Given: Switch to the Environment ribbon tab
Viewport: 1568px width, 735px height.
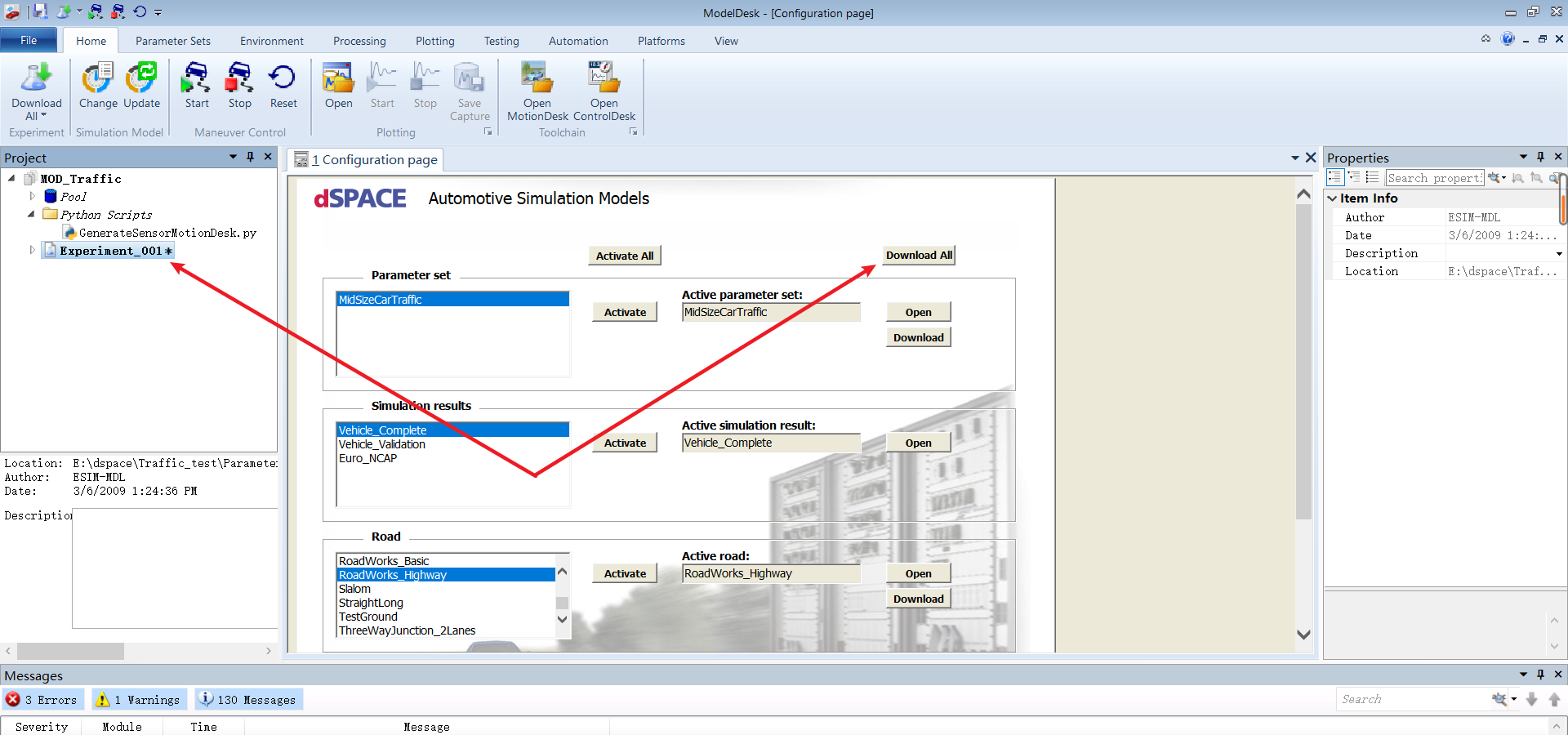Looking at the screenshot, I should click(x=272, y=41).
